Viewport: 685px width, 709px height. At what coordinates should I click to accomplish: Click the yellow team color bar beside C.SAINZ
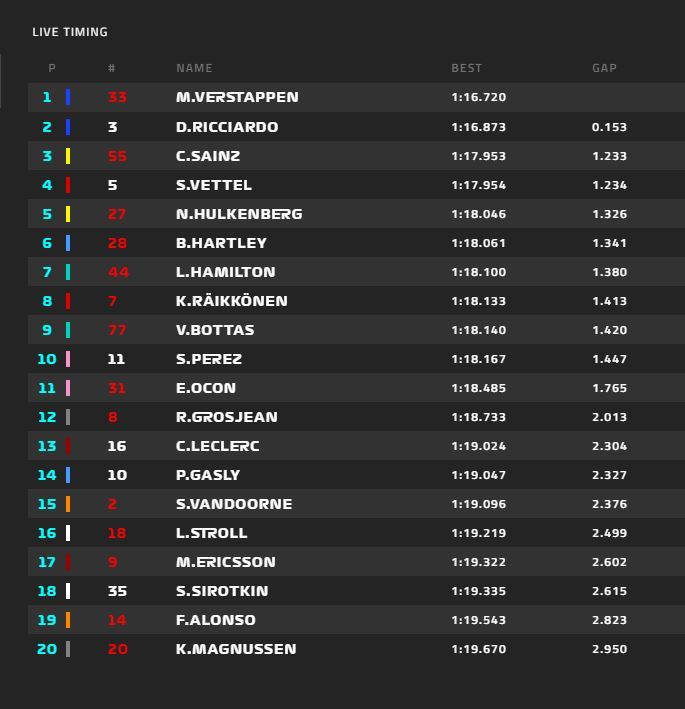pyautogui.click(x=68, y=156)
